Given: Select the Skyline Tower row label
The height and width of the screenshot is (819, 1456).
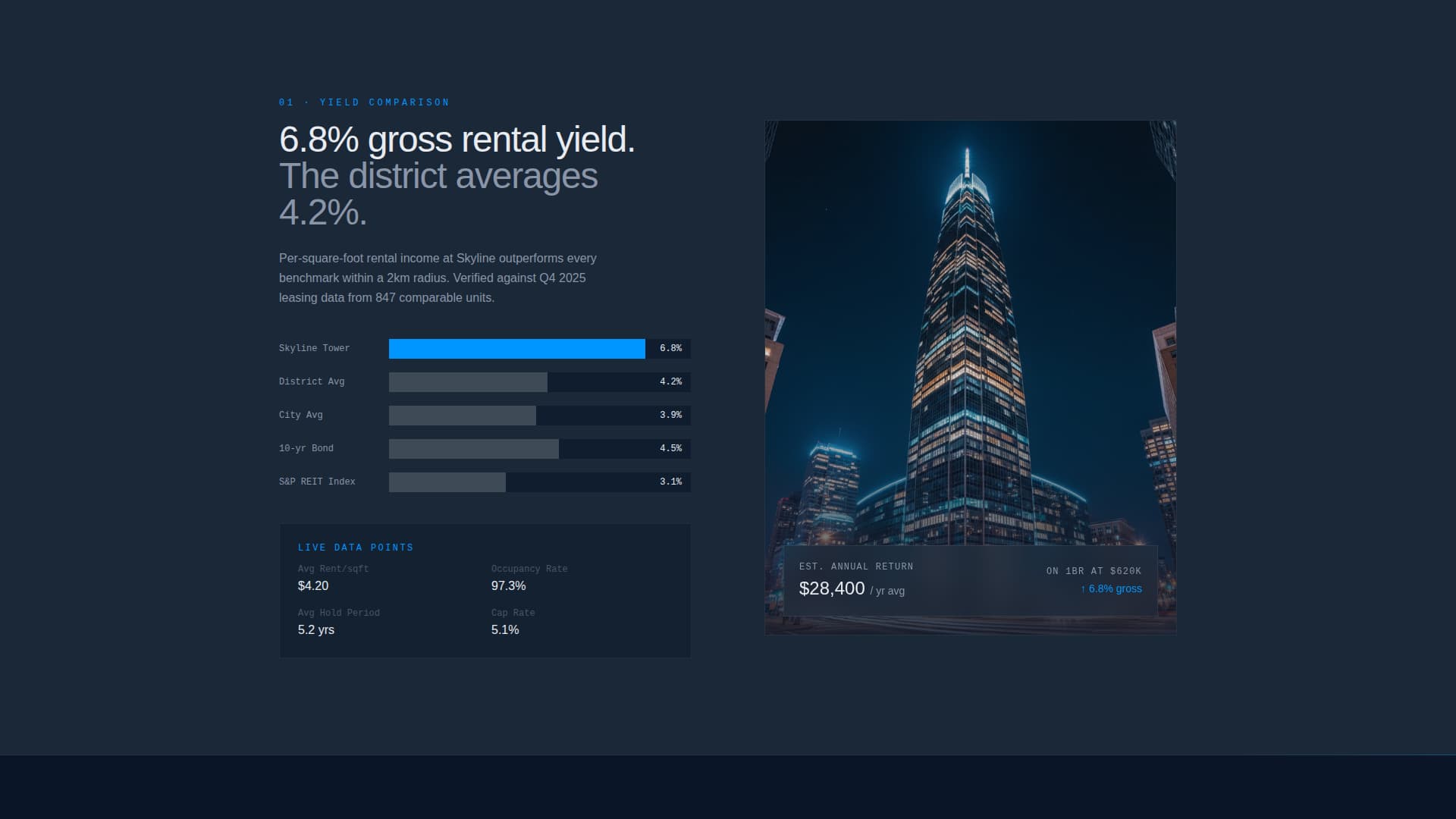Looking at the screenshot, I should coord(314,348).
